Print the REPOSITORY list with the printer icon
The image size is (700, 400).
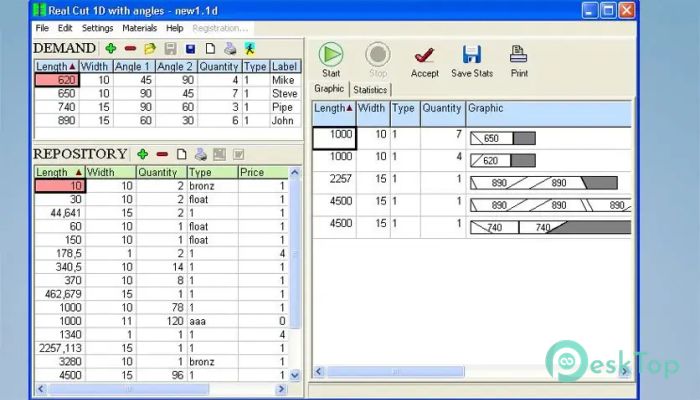tap(201, 154)
